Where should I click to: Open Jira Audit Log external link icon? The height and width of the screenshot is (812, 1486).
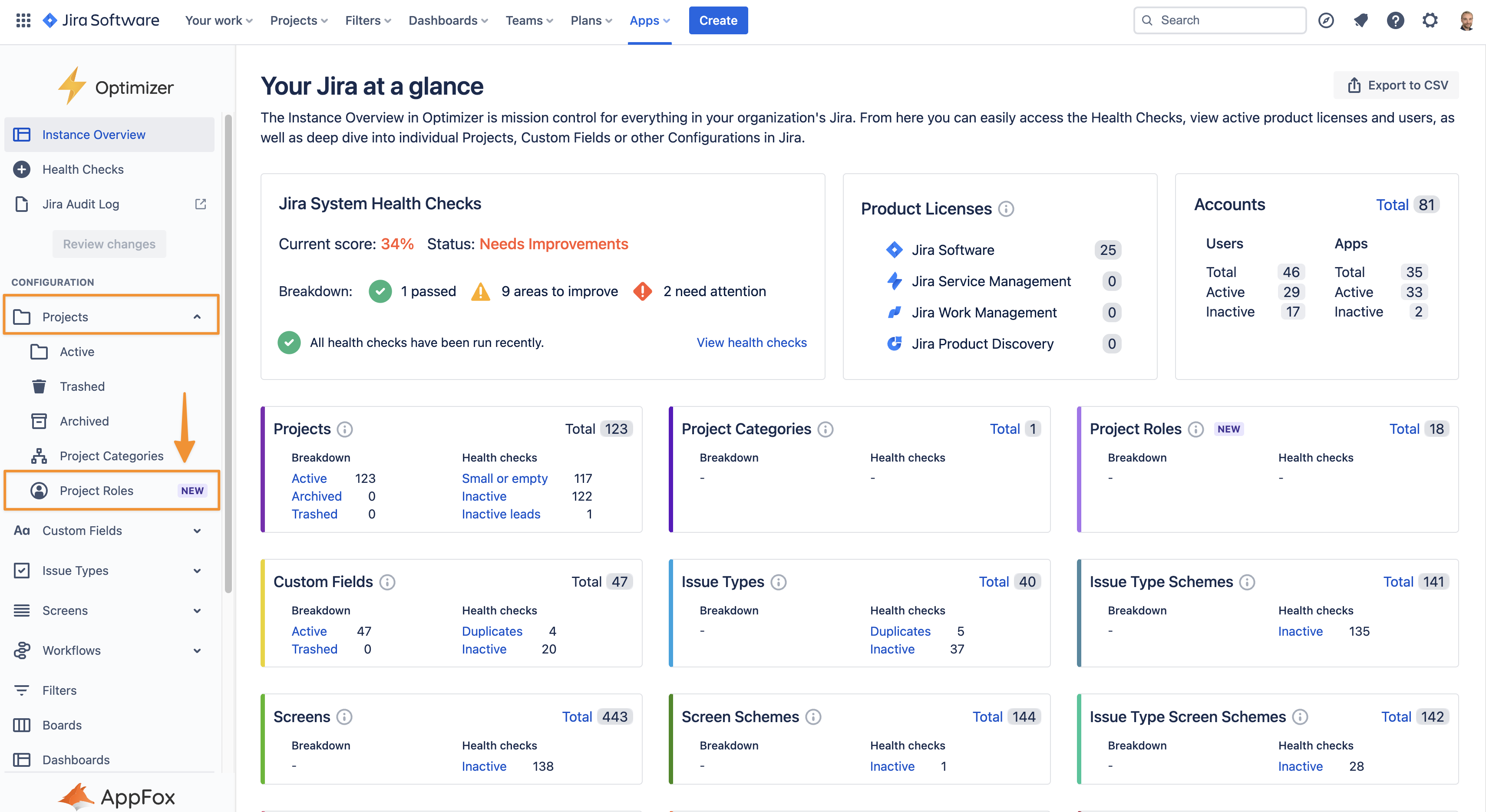[200, 204]
